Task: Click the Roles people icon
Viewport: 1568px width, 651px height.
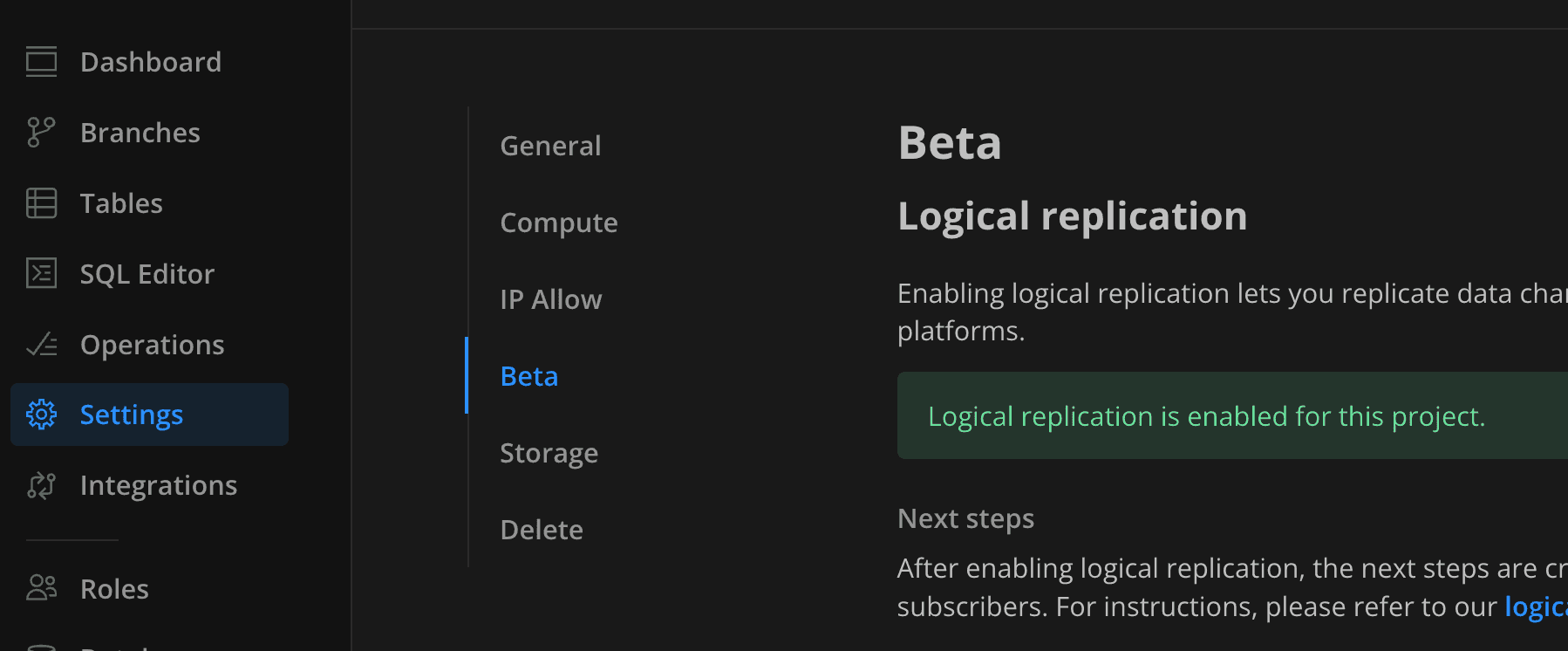Action: pos(41,589)
